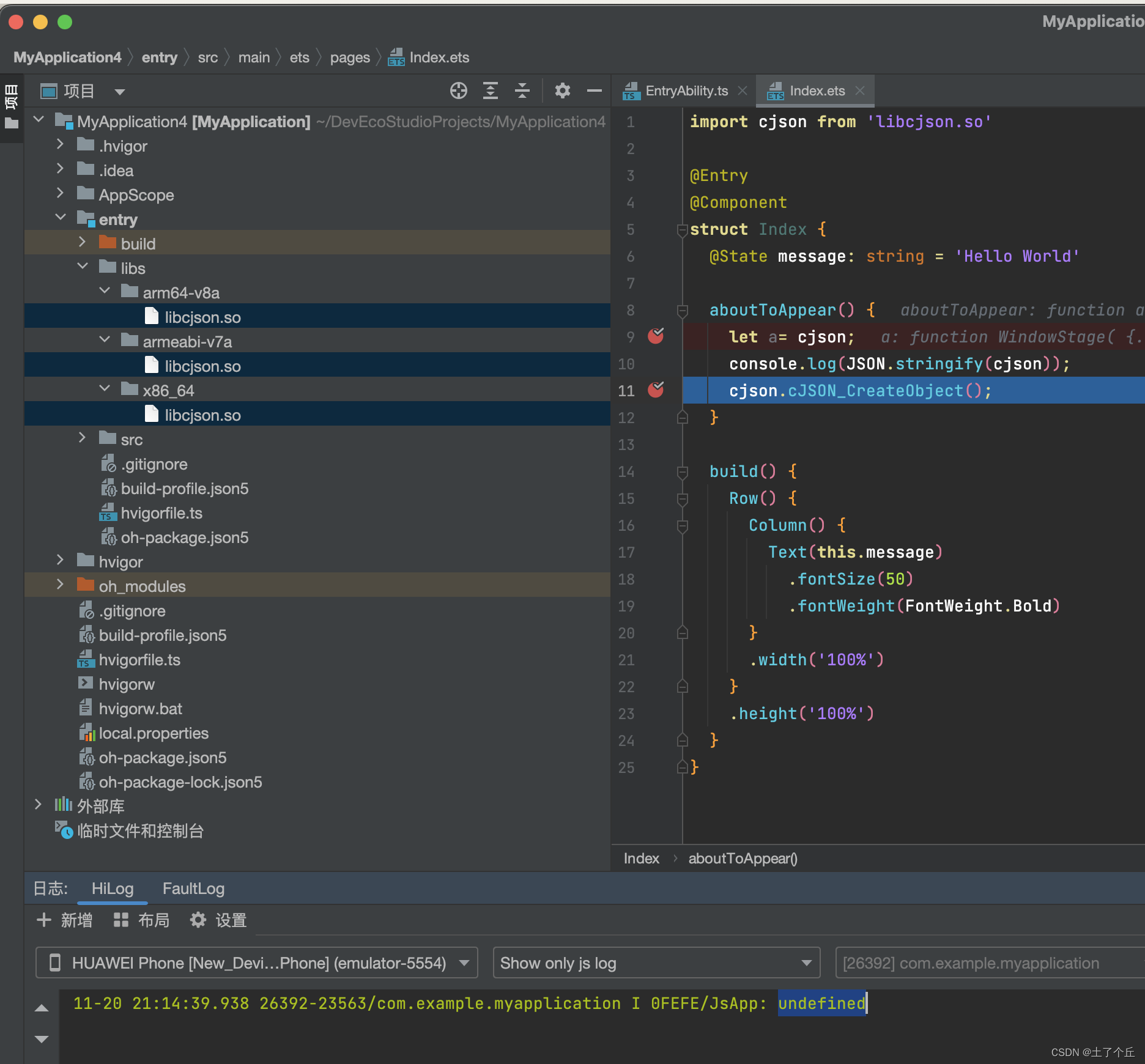This screenshot has width=1145, height=1064.
Task: Open 设置 log settings
Action: coord(218,920)
